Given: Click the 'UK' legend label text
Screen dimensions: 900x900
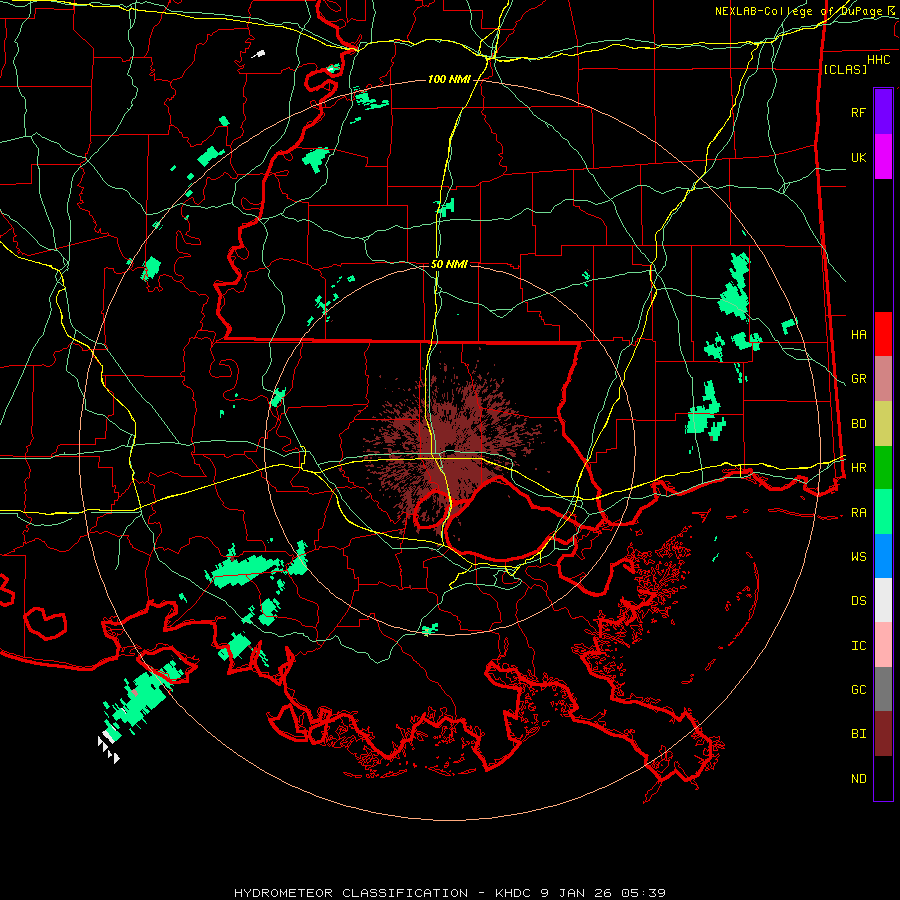Looking at the screenshot, I should 858,157.
